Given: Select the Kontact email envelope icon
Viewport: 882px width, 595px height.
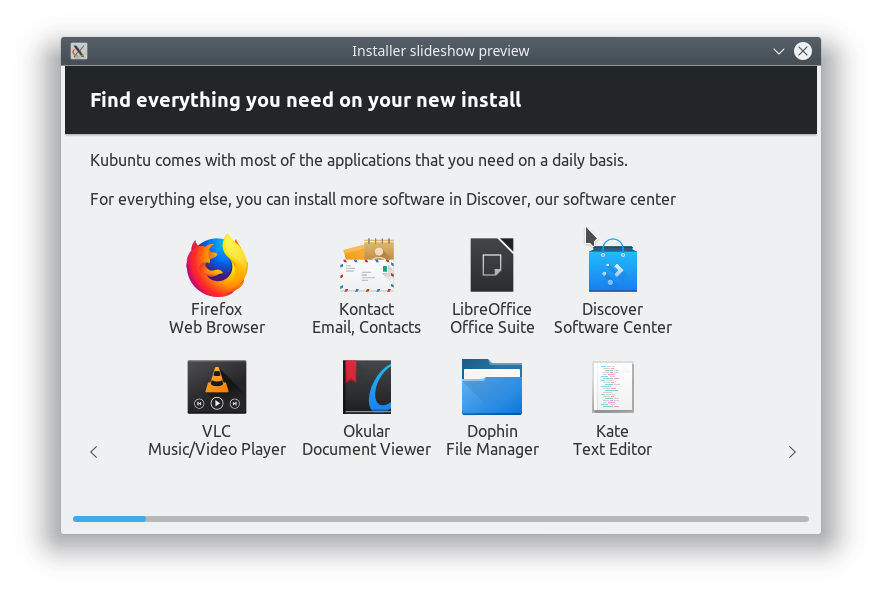Looking at the screenshot, I should click(367, 265).
